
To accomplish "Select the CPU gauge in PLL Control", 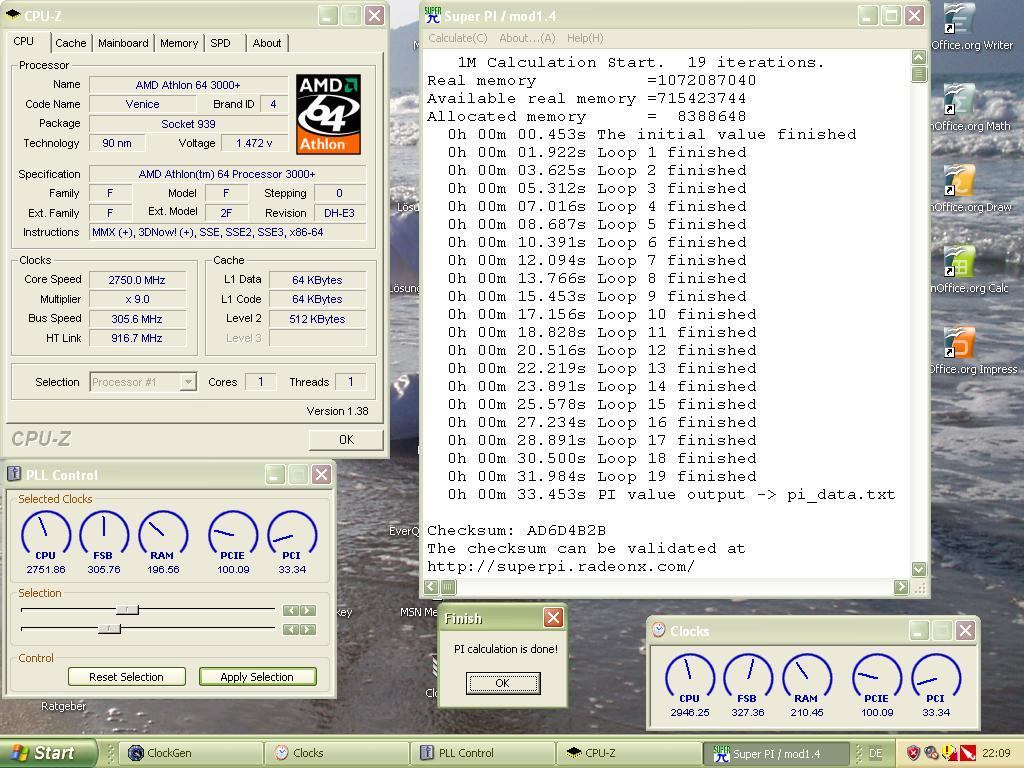I will (x=46, y=542).
